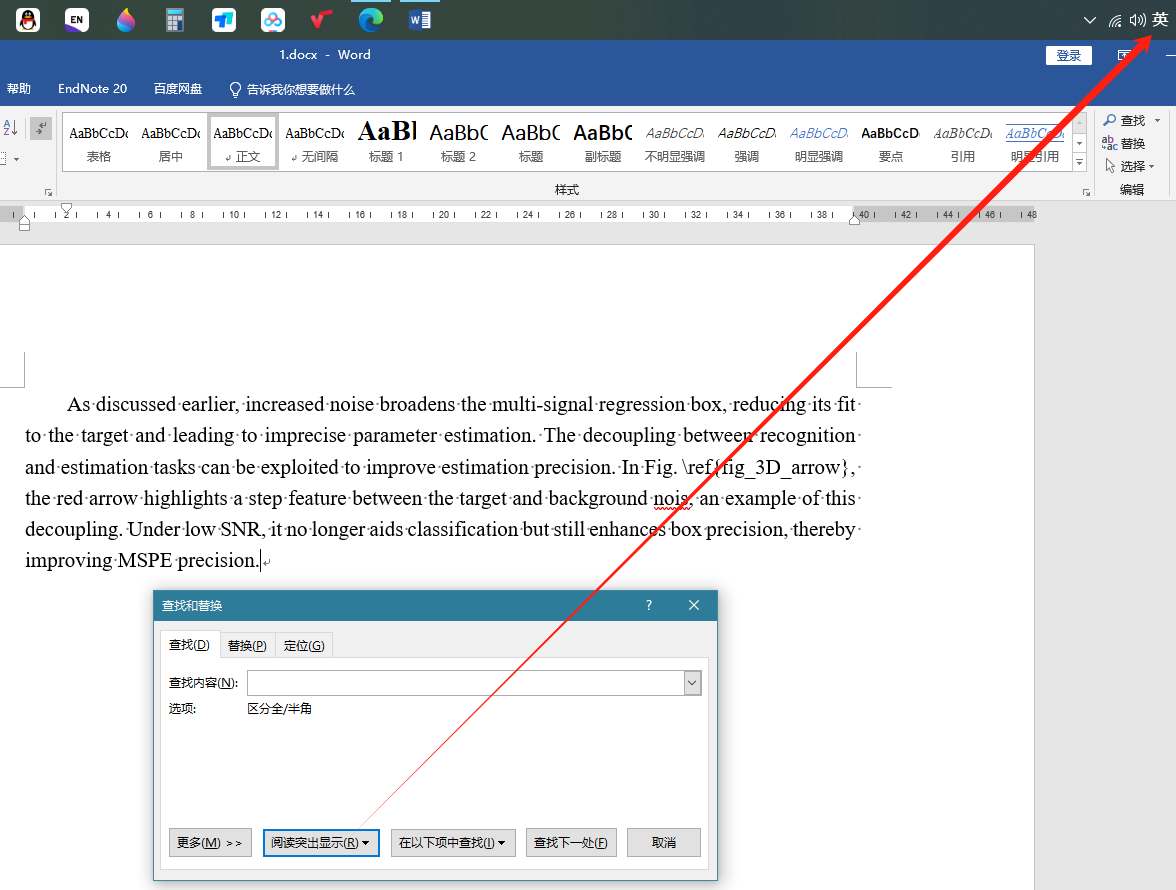Click the 查找下一处 button
Screen dimensions: 1176x890
coord(571,842)
